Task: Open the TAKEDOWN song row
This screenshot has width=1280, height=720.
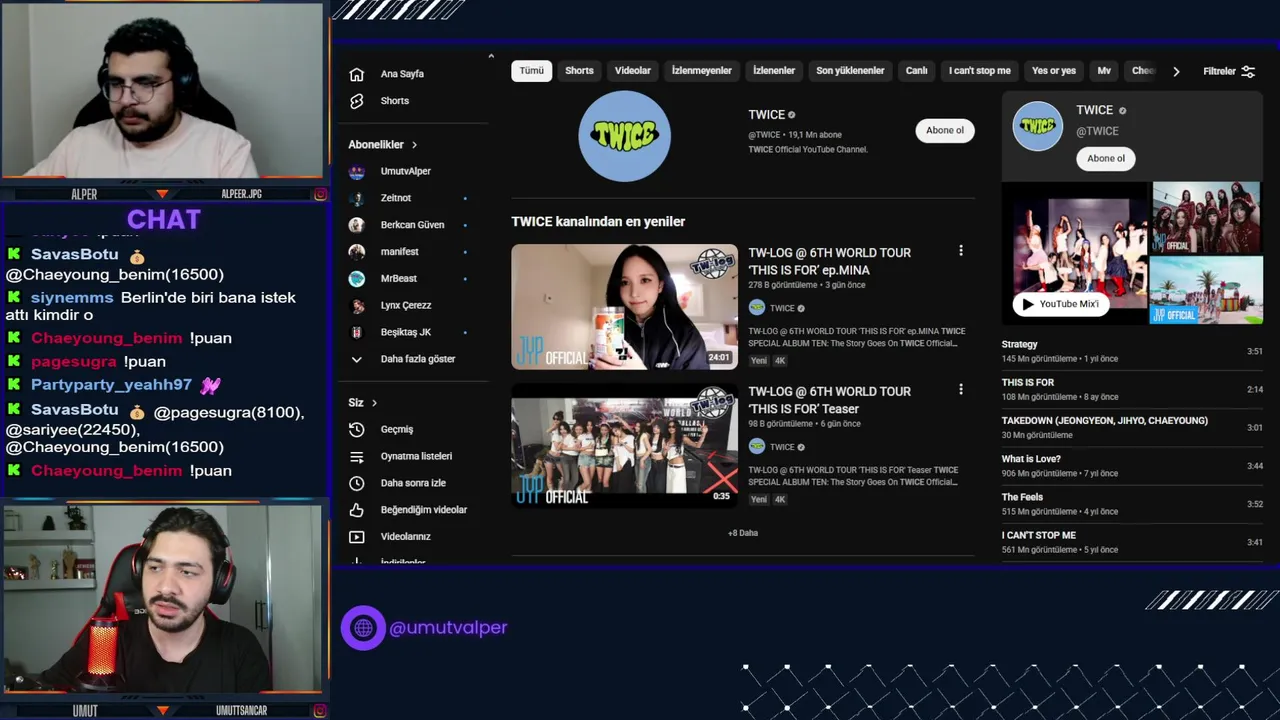Action: click(x=1132, y=427)
